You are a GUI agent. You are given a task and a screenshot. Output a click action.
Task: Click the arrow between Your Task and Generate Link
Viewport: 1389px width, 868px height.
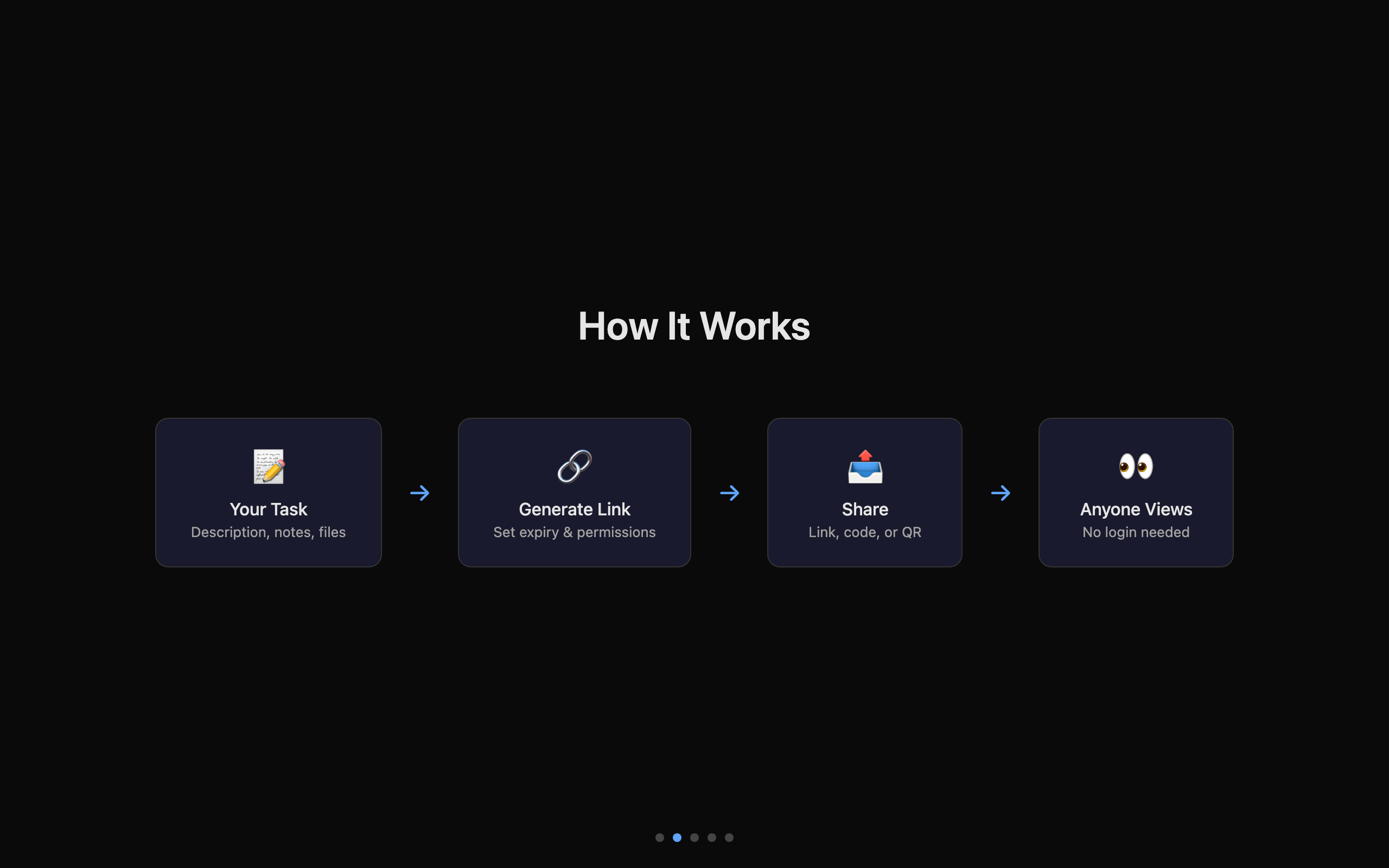[x=420, y=493]
